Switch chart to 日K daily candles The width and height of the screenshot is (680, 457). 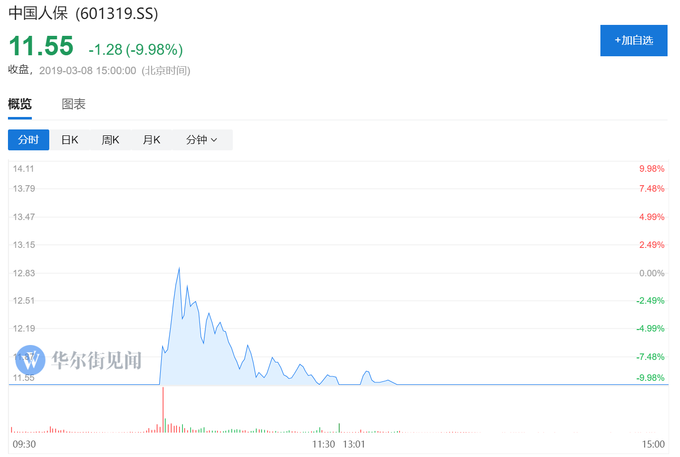click(x=69, y=140)
